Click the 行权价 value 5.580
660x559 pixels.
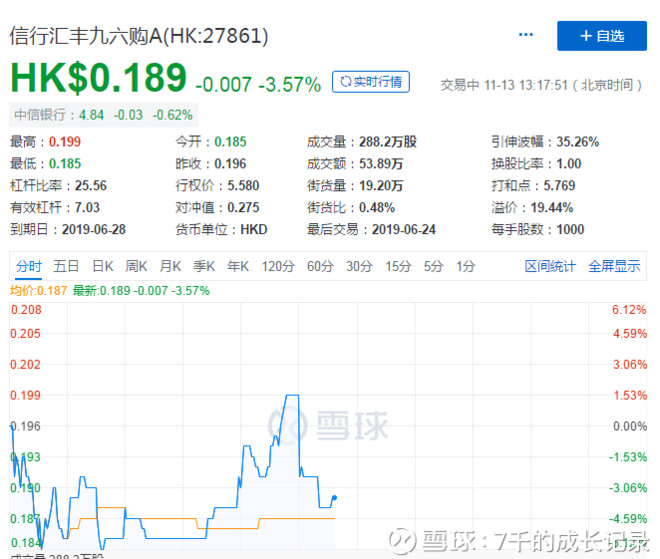tap(243, 186)
